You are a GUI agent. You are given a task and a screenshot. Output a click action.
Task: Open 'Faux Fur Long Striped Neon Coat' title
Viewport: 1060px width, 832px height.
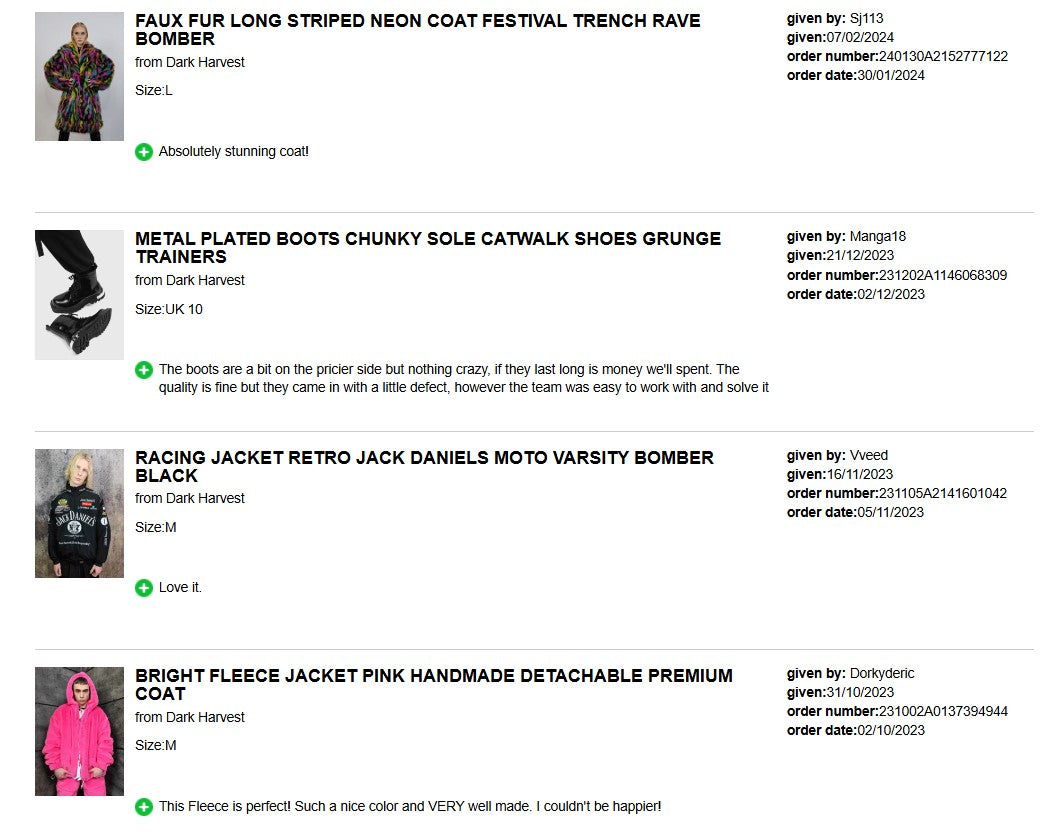click(x=418, y=30)
